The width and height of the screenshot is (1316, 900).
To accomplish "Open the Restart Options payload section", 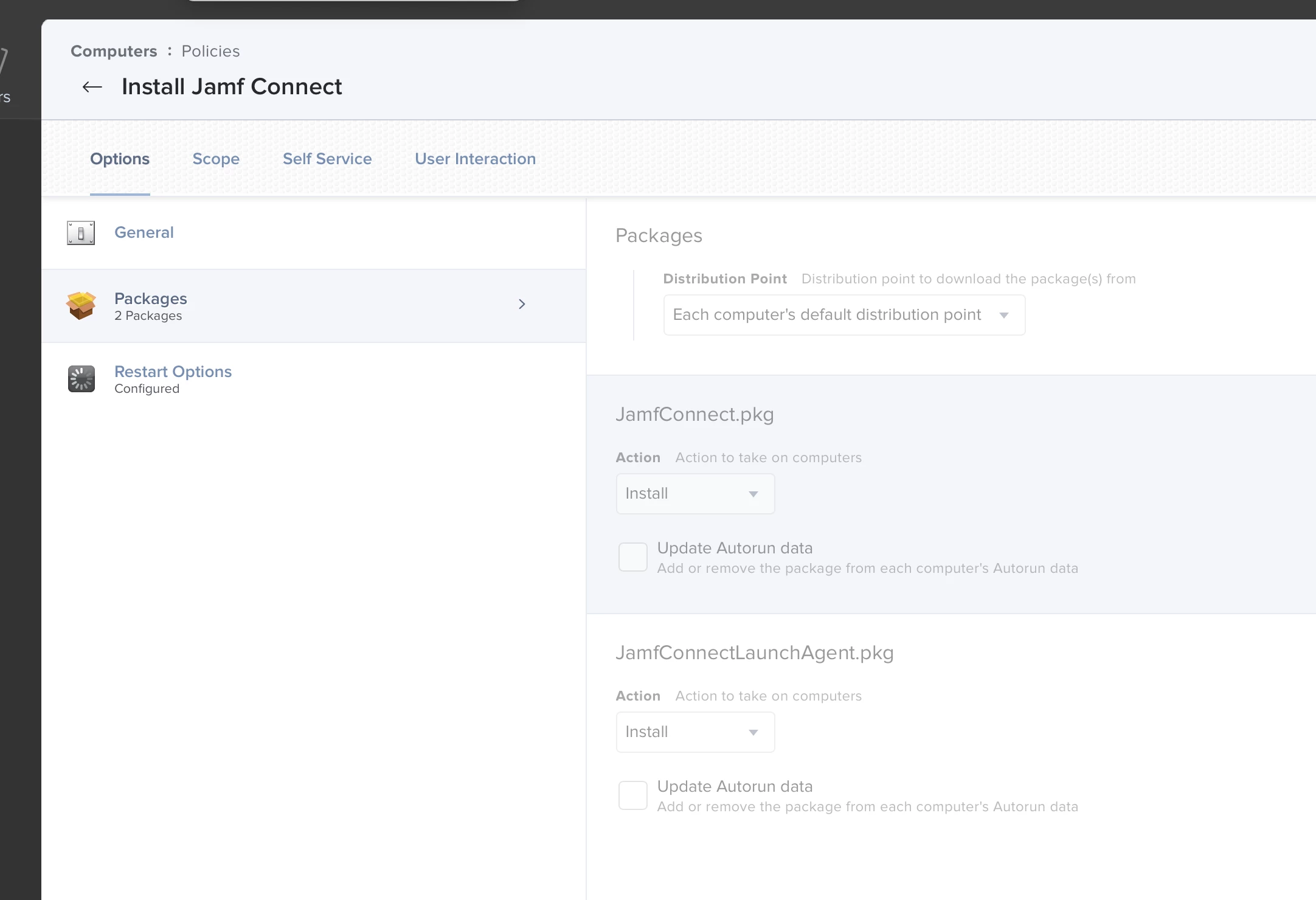I will click(314, 379).
